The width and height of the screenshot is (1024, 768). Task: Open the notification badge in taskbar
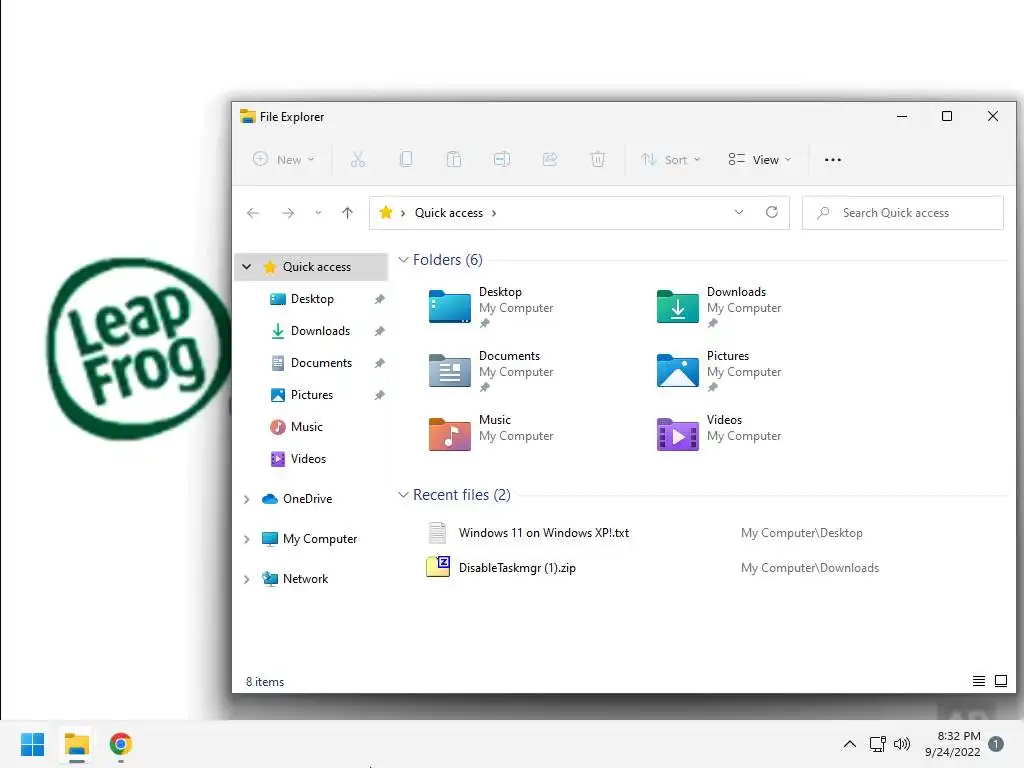[x=996, y=744]
